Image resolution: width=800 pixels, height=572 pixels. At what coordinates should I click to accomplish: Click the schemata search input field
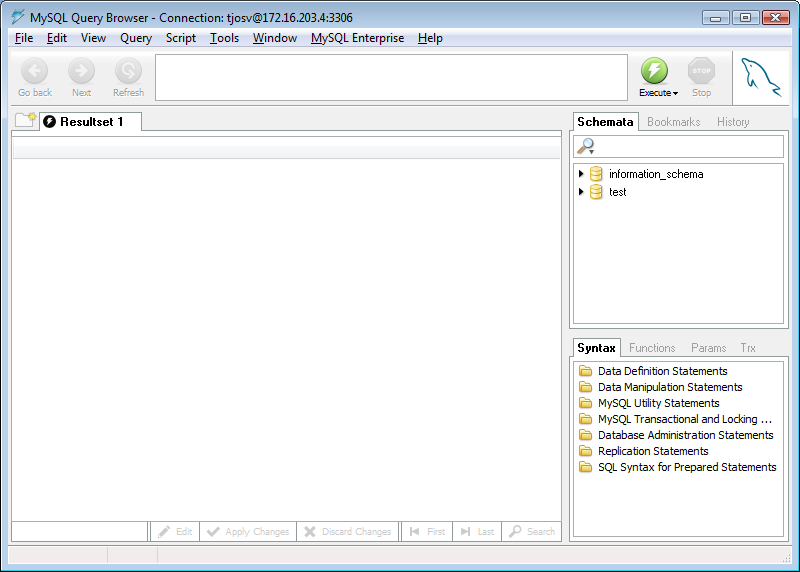(x=679, y=146)
